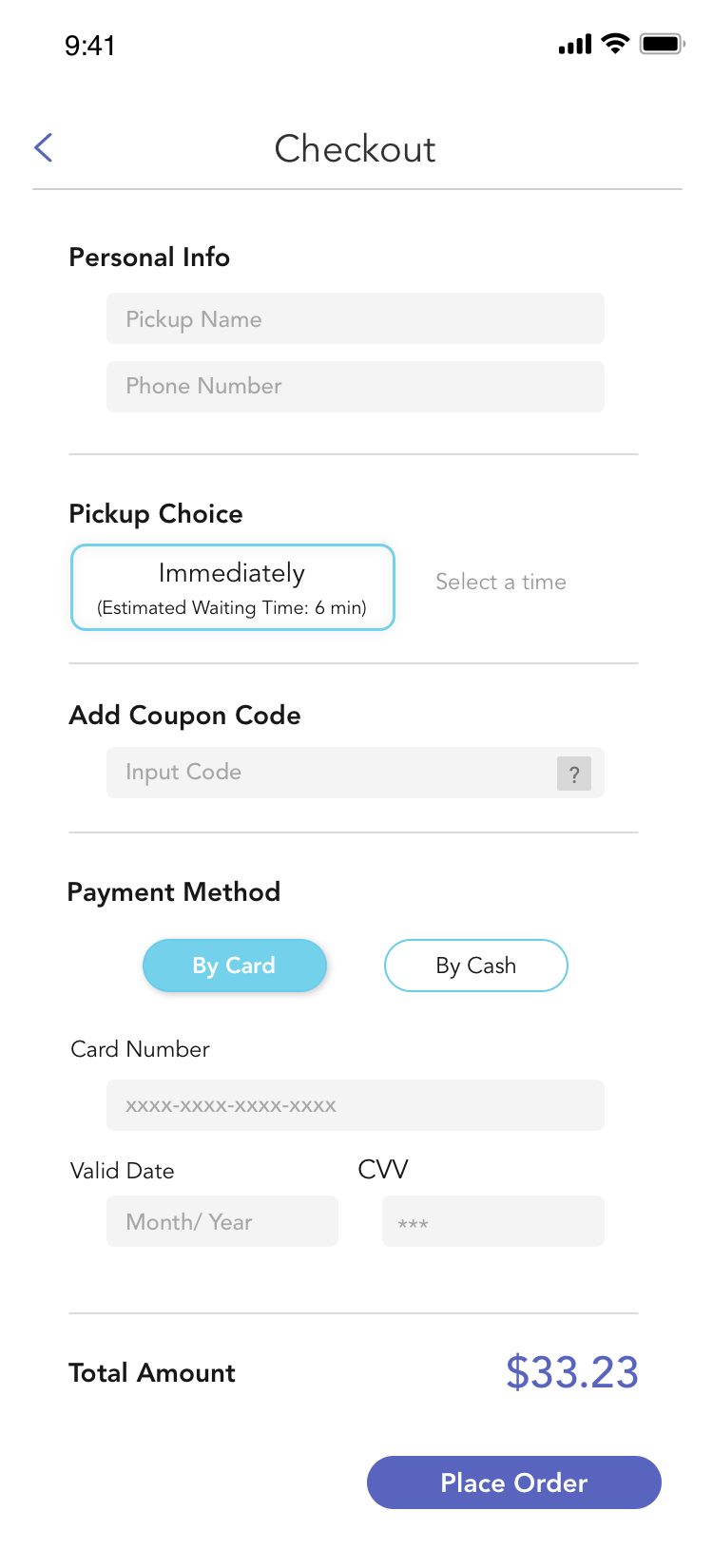The image size is (713, 1568).
Task: Tap the Payment Method section heading
Action: pyautogui.click(x=174, y=892)
